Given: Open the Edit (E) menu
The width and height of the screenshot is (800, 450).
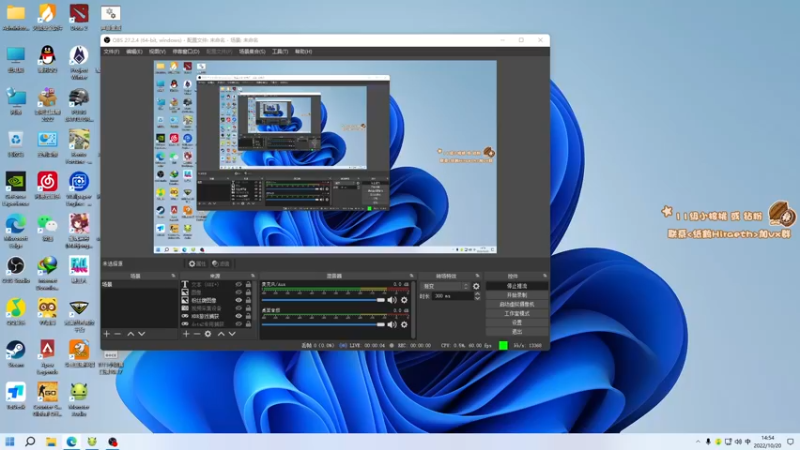Looking at the screenshot, I should click(x=134, y=52).
